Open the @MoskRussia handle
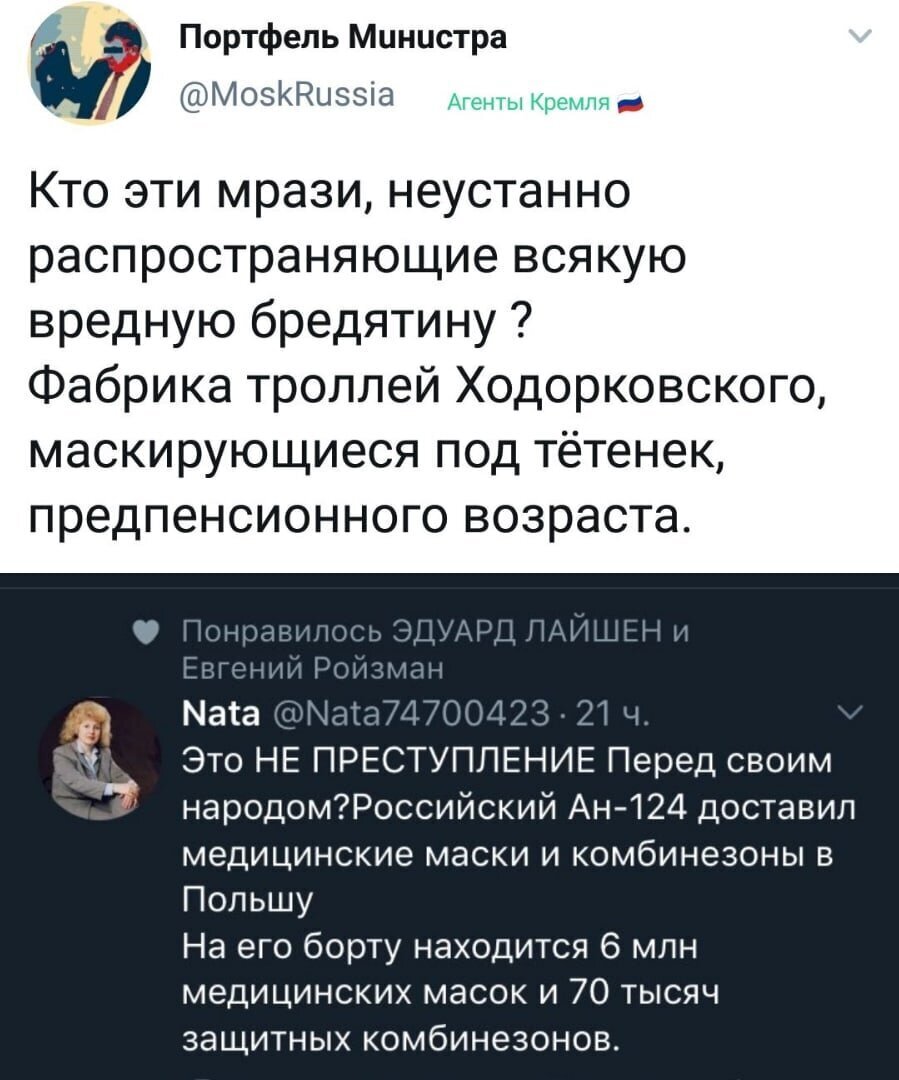This screenshot has width=899, height=1080. pos(287,94)
